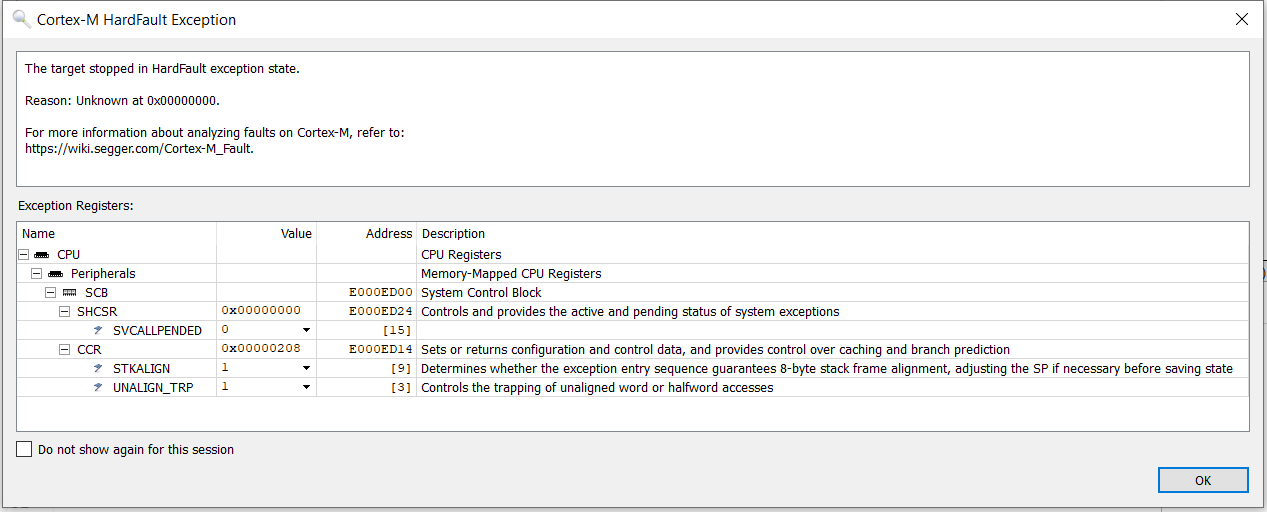The height and width of the screenshot is (512, 1267).
Task: Open the STKALIGN value dropdown
Action: (306, 368)
